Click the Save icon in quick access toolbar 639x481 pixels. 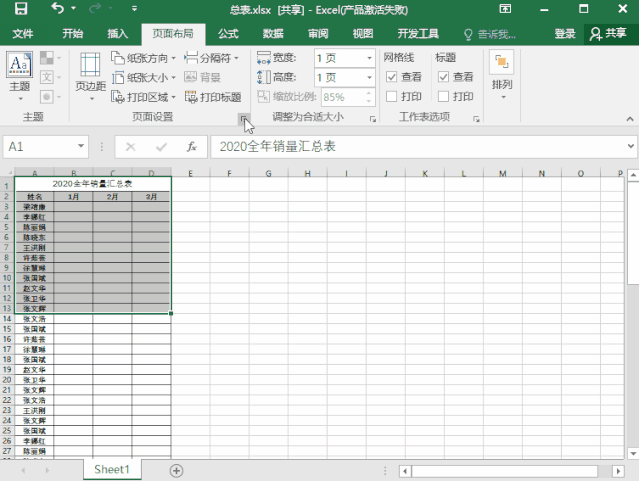point(21,9)
